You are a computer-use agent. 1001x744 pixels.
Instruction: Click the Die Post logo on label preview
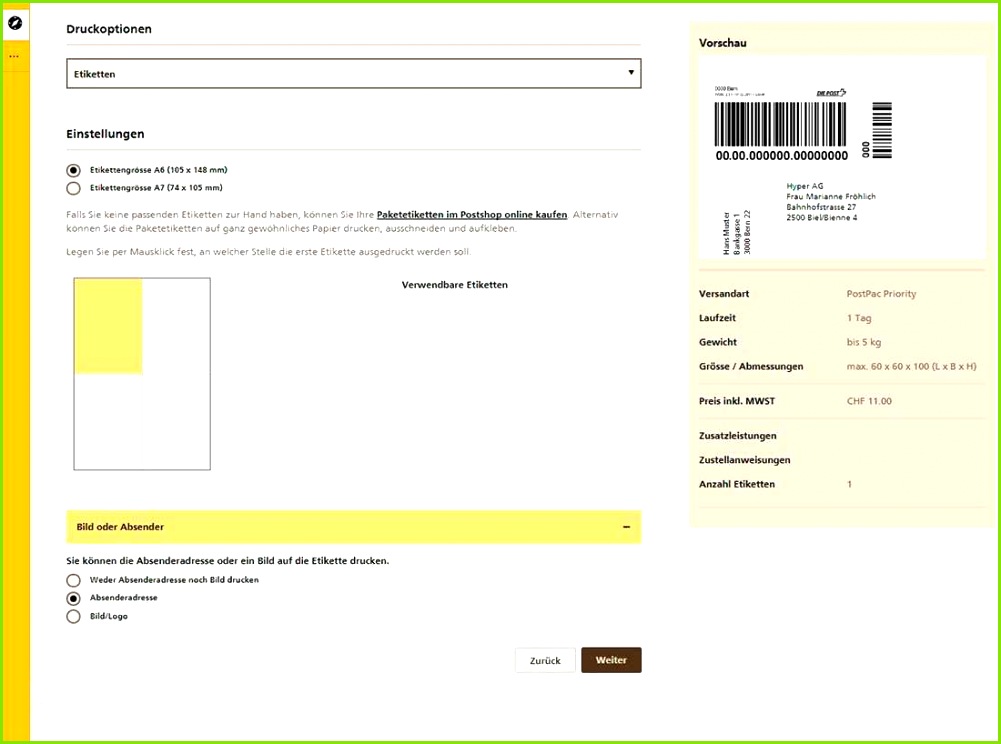[x=831, y=93]
